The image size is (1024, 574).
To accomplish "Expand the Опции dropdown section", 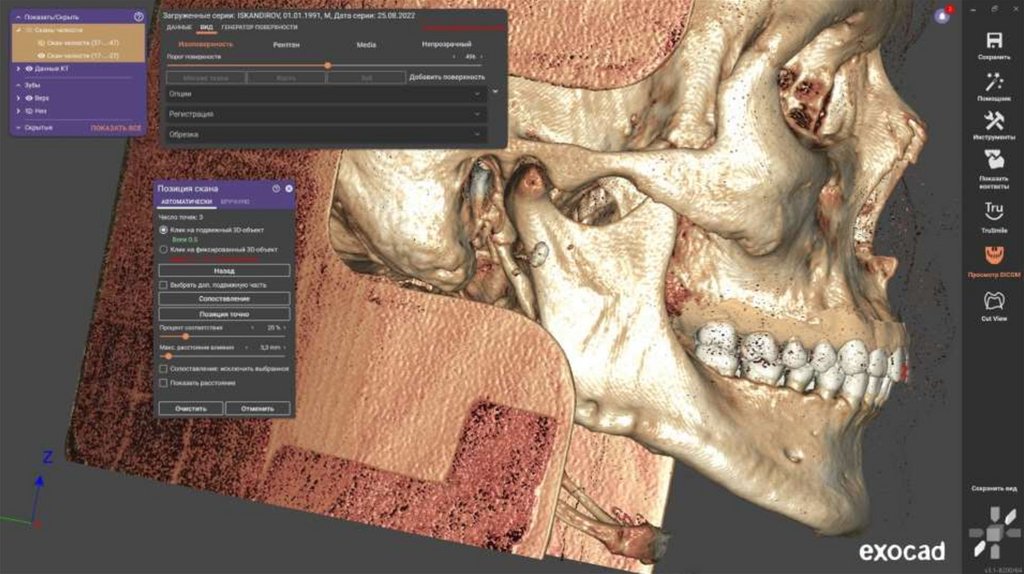I will pyautogui.click(x=326, y=94).
